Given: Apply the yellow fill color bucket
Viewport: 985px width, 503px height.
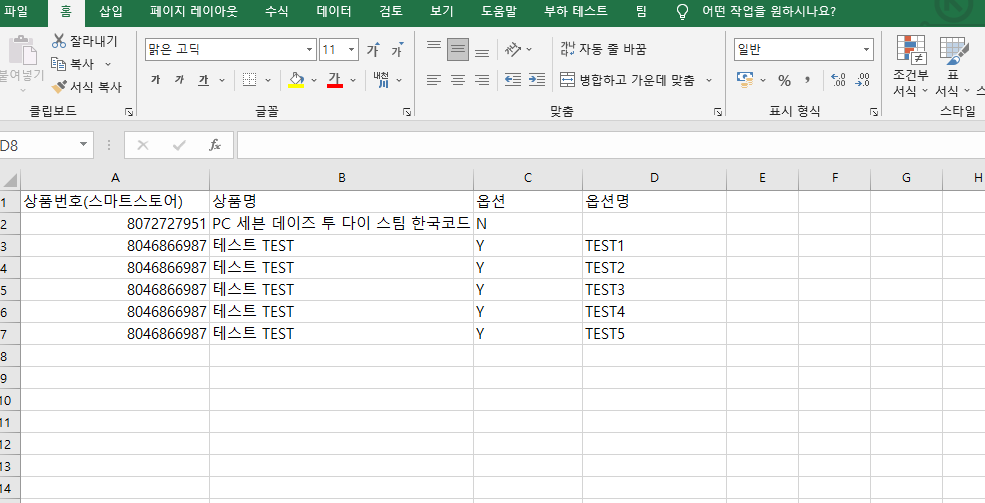Looking at the screenshot, I should pos(295,80).
